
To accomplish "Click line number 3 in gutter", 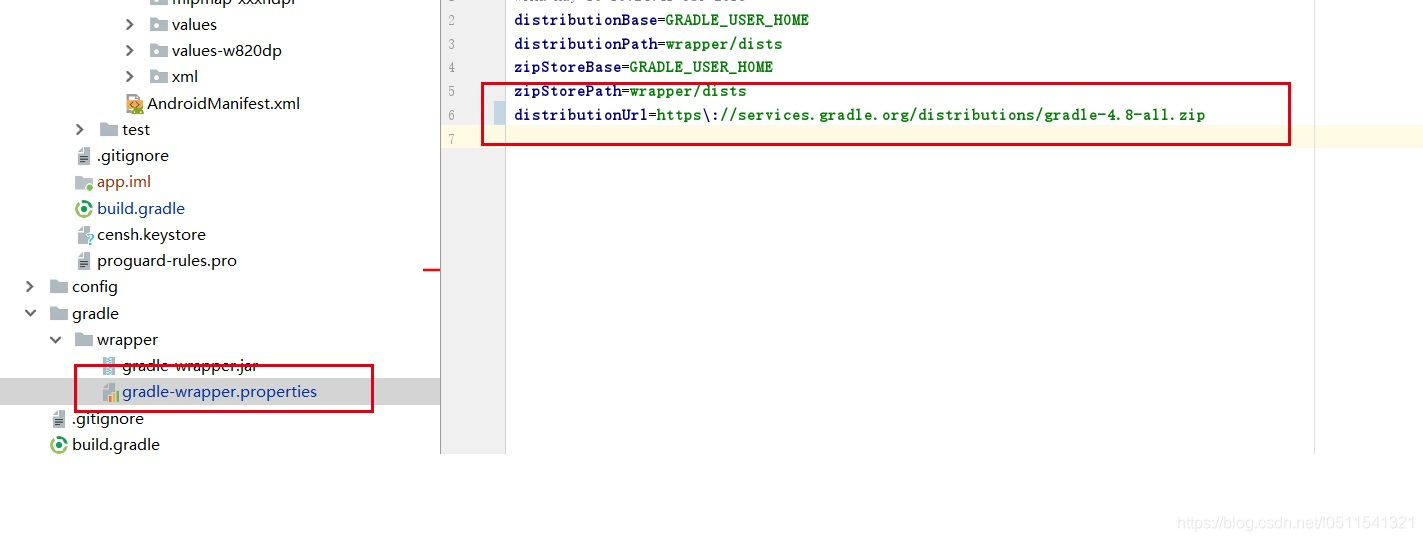I will 451,44.
